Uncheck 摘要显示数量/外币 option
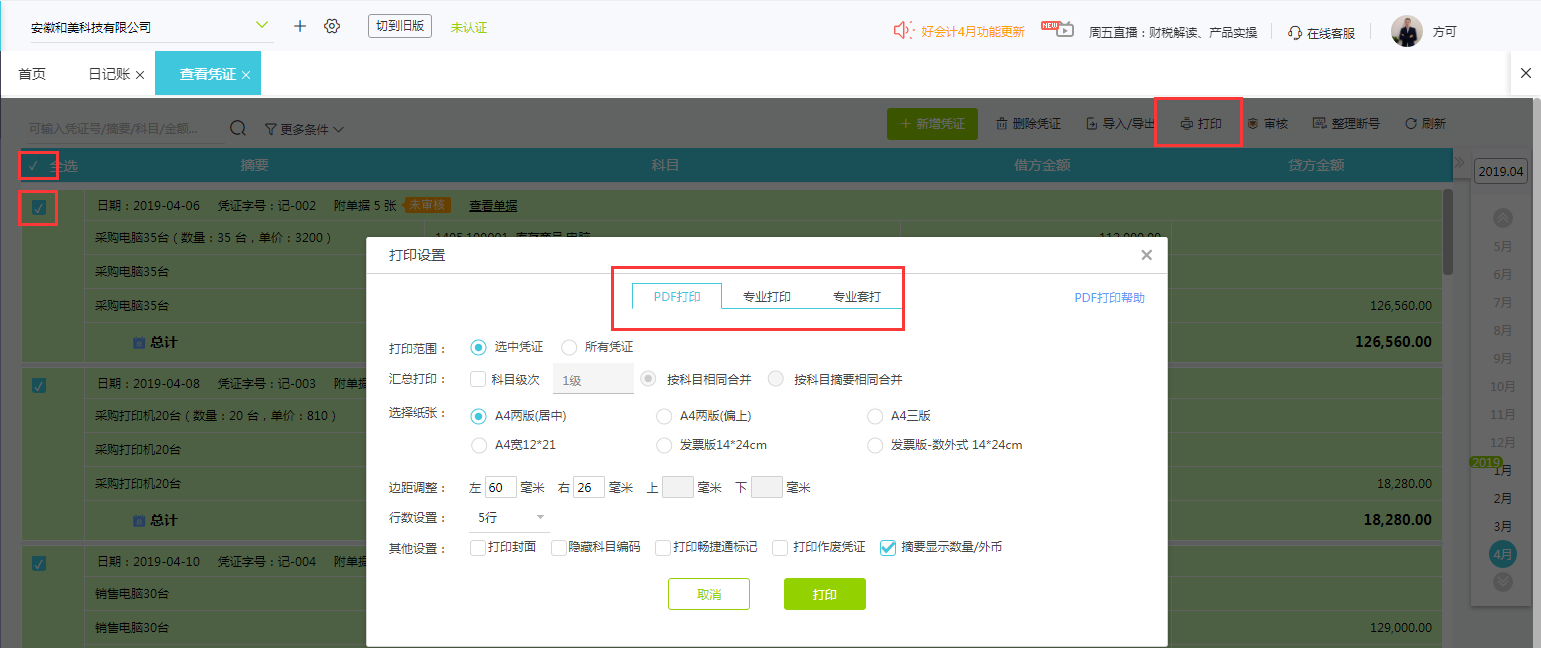This screenshot has width=1541, height=648. [887, 547]
